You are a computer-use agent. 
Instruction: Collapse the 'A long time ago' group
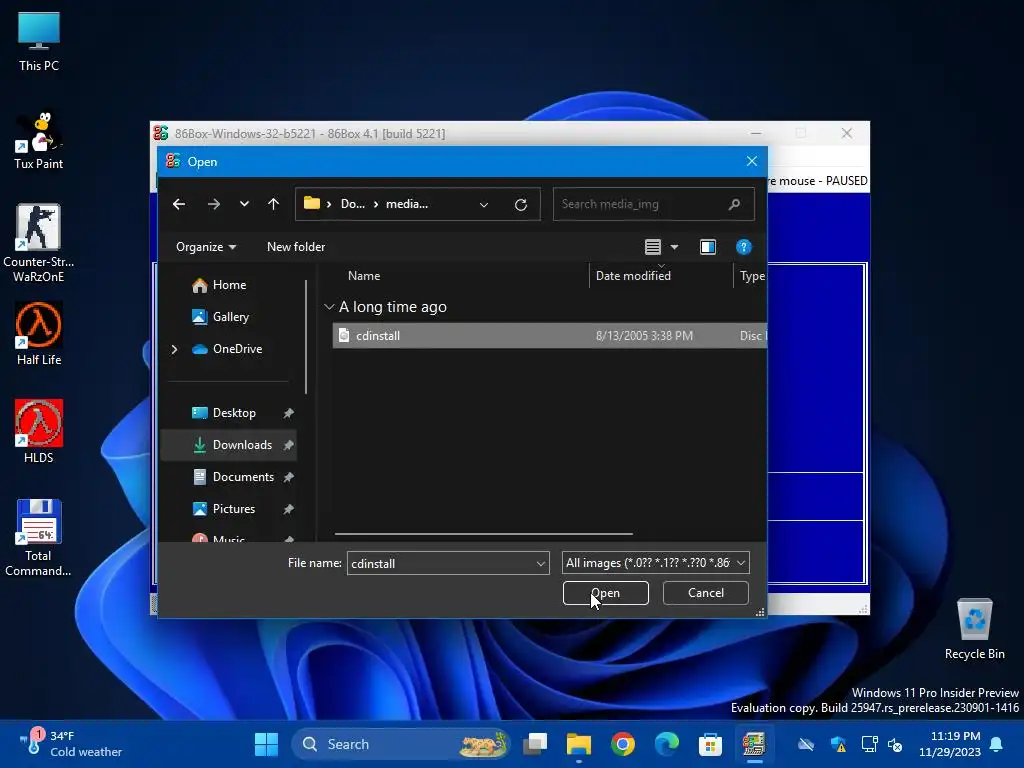tap(329, 307)
